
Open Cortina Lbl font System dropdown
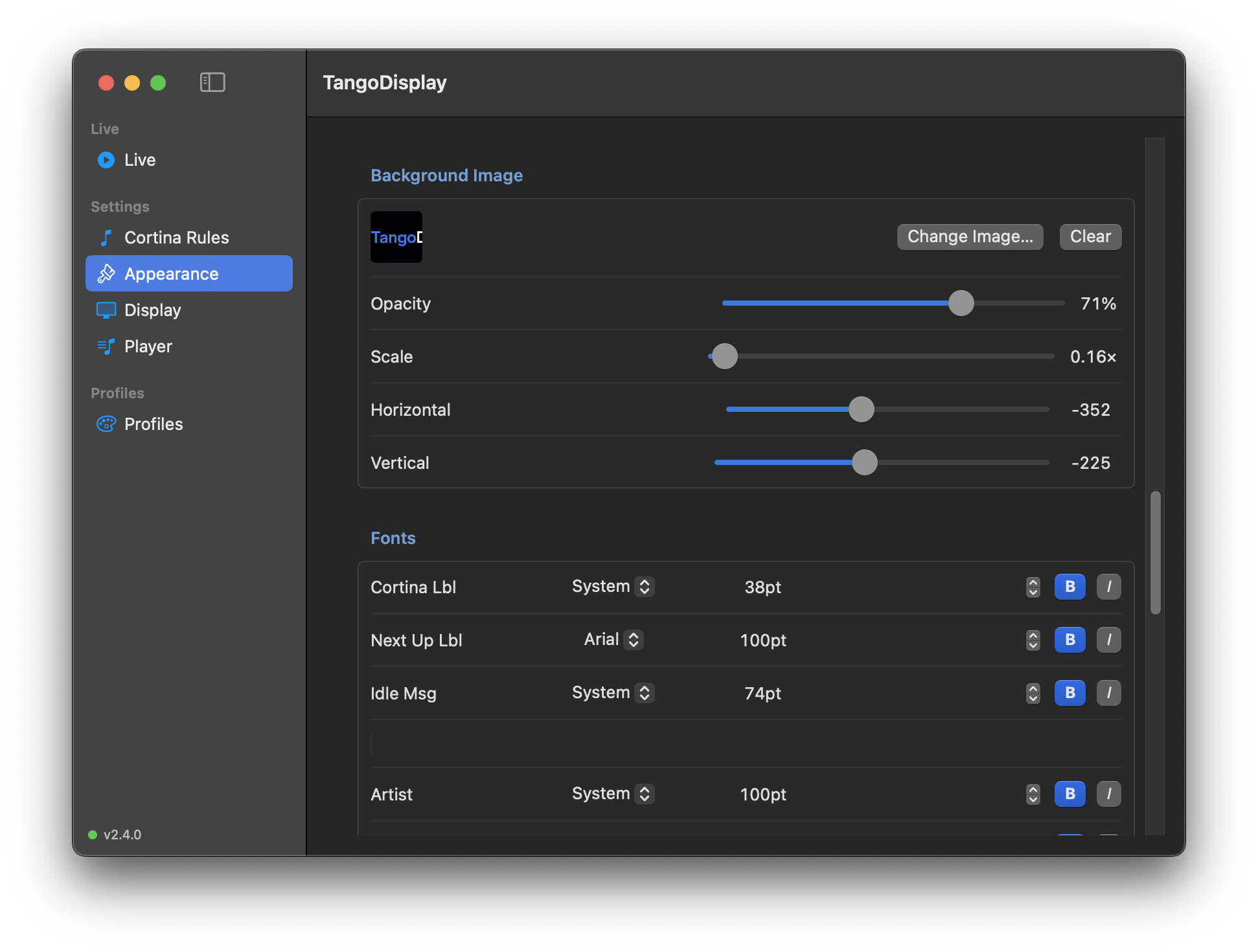(x=613, y=587)
